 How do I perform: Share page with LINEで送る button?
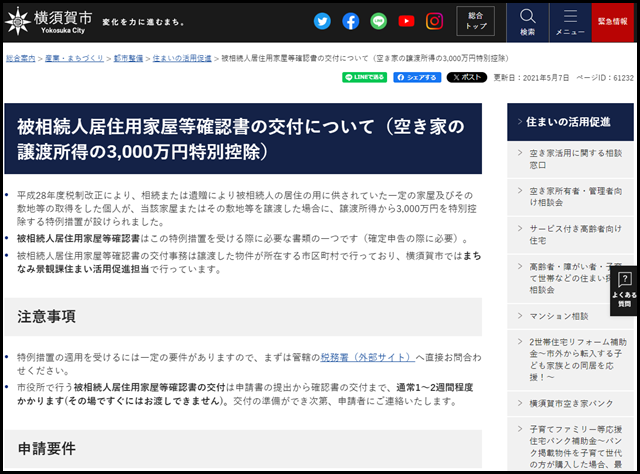point(364,77)
